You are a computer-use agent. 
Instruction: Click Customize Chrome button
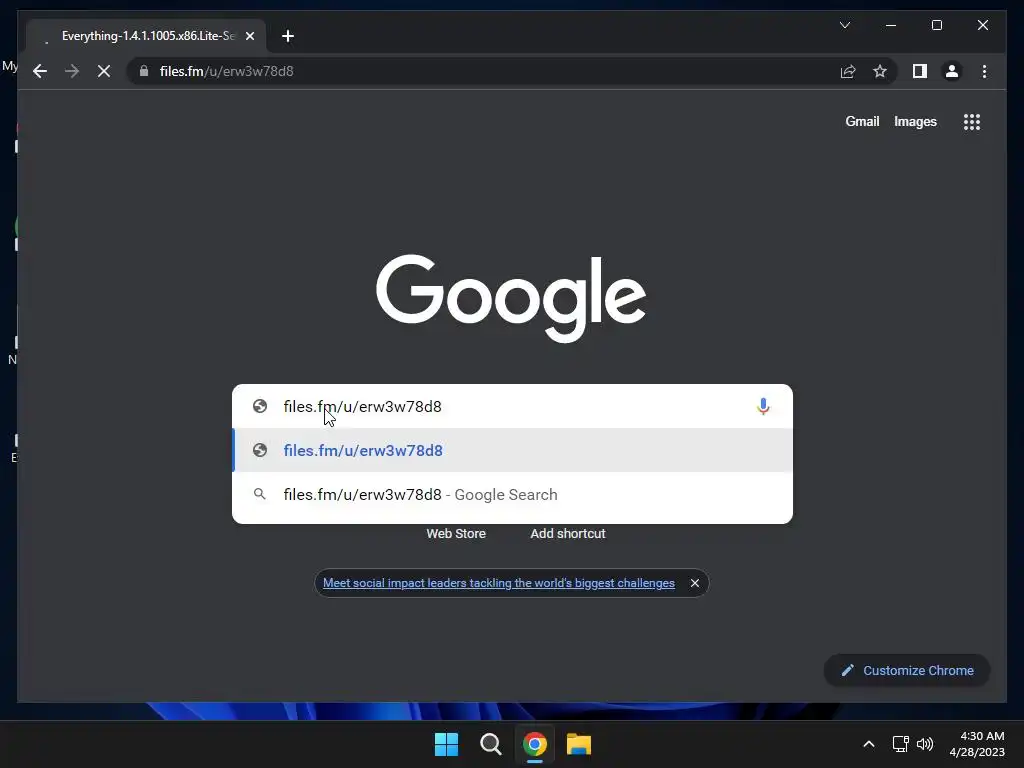(x=907, y=670)
